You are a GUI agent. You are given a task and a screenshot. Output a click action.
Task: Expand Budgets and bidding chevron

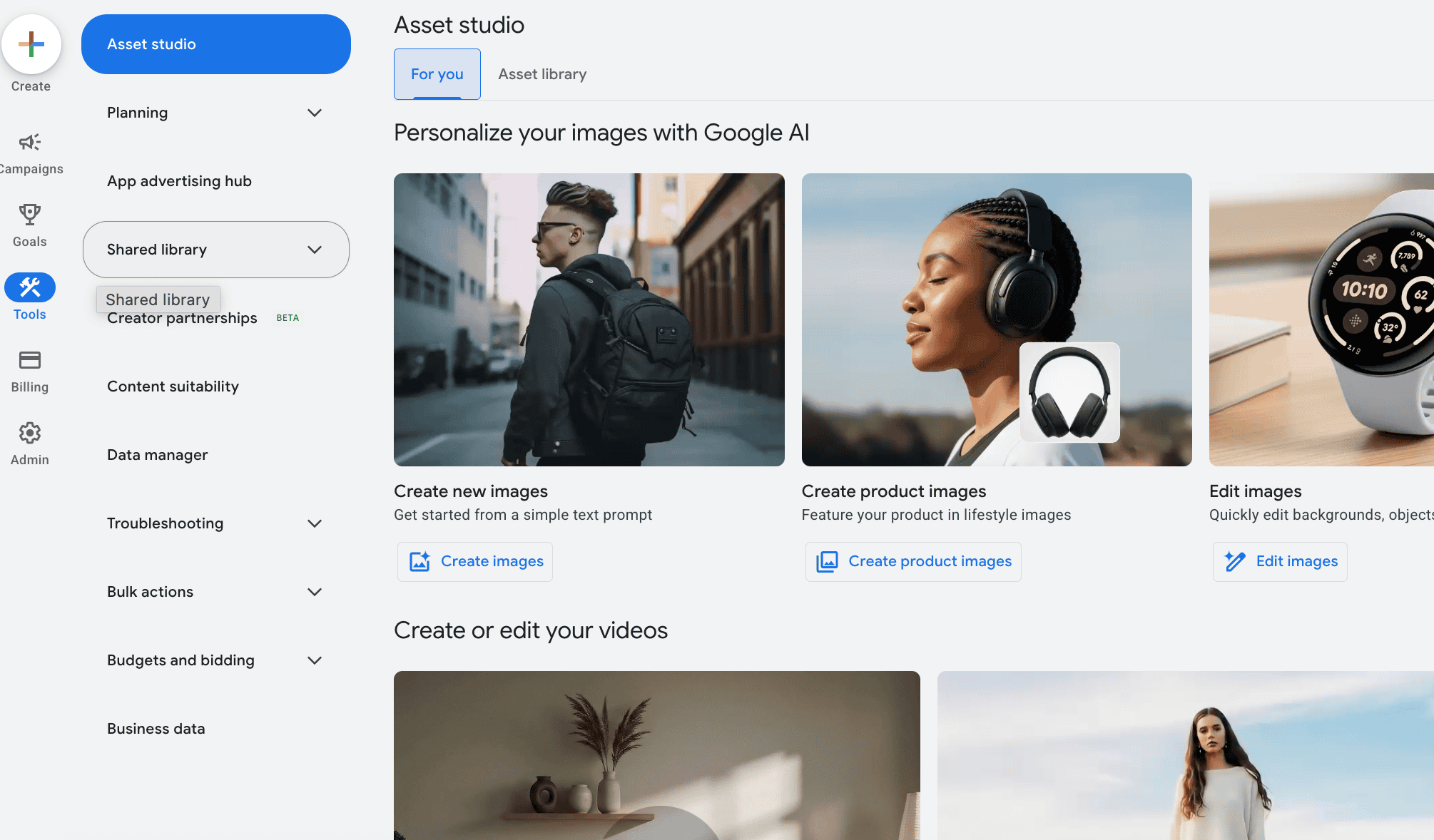[315, 660]
